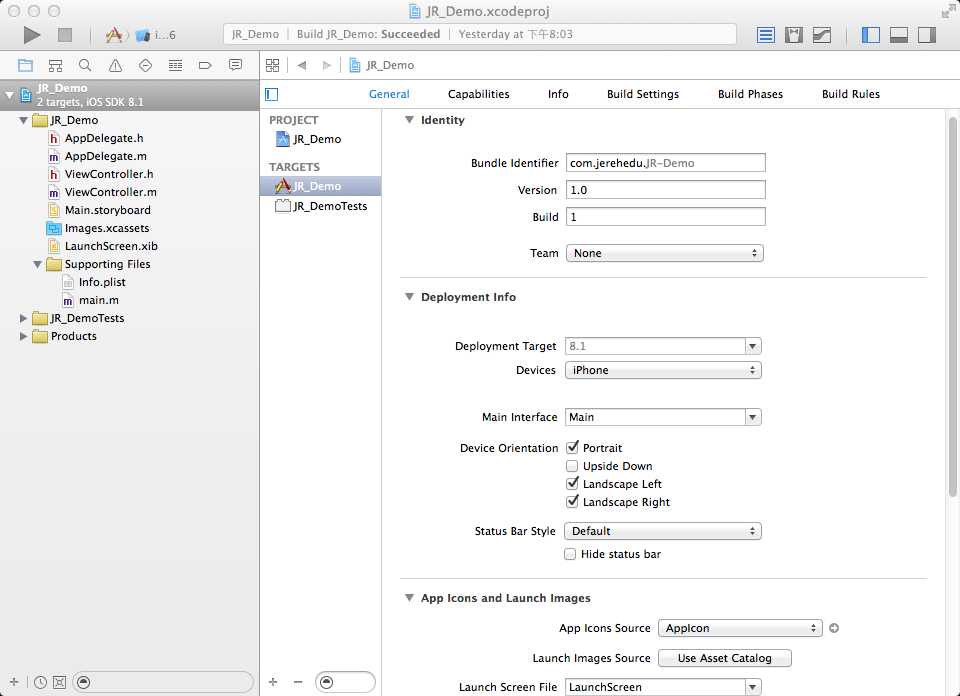
Task: Open the Status Bar Style dropdown
Action: [663, 531]
